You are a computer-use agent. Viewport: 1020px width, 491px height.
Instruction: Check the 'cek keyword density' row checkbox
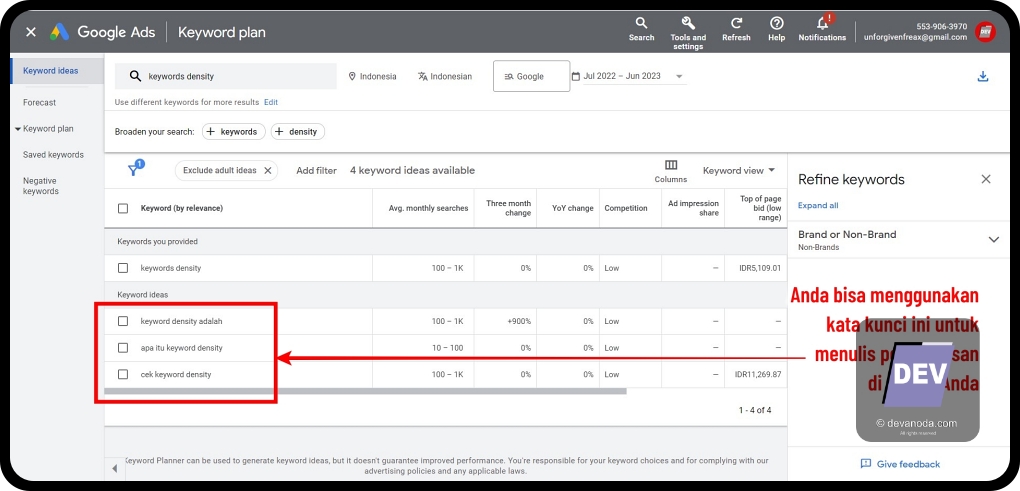coord(123,375)
